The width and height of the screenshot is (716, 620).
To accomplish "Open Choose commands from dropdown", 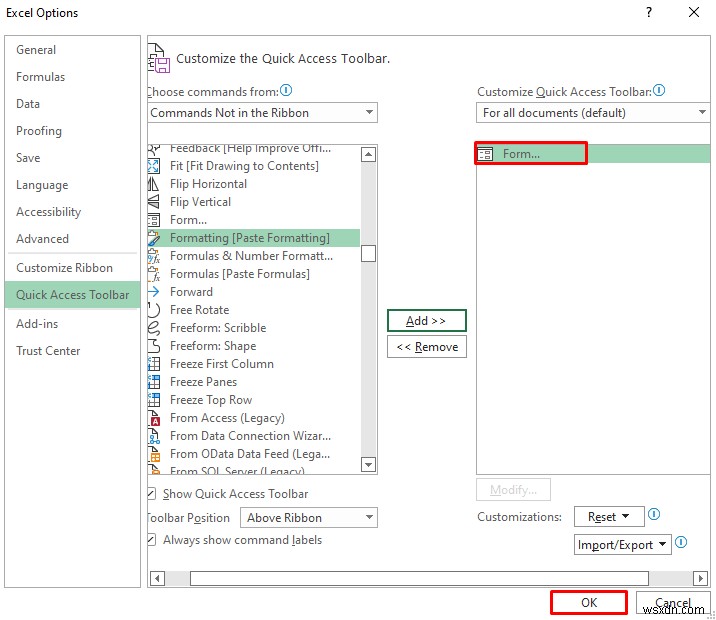I will (263, 113).
